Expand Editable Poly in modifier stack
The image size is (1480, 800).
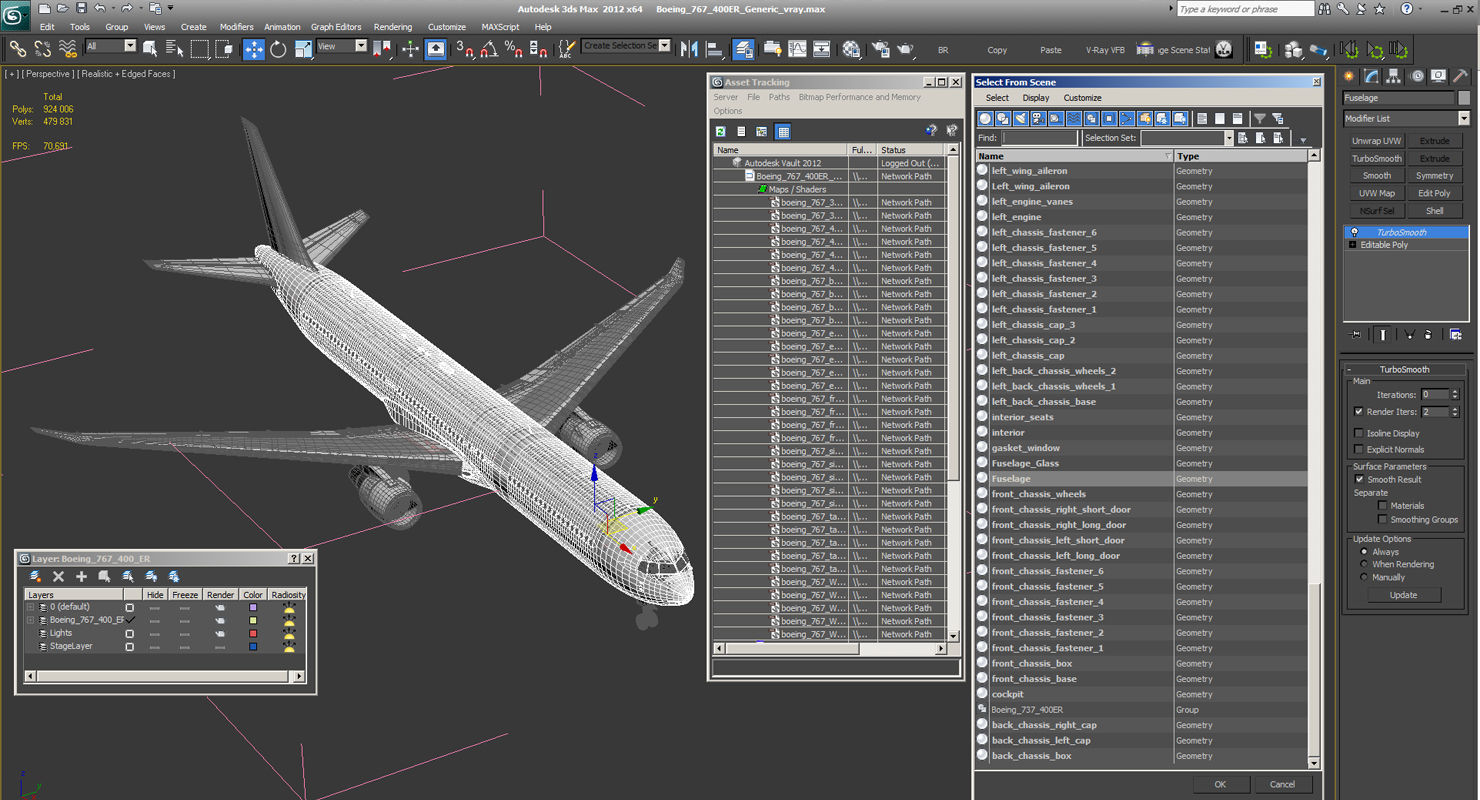point(1352,245)
